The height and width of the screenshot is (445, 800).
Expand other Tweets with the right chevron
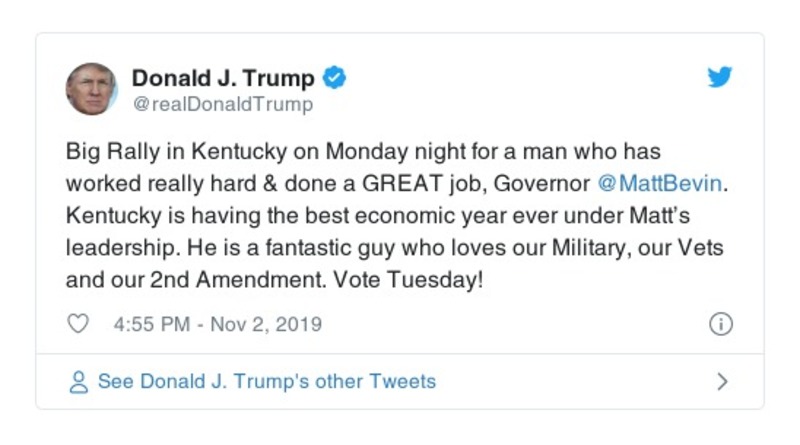(x=722, y=381)
